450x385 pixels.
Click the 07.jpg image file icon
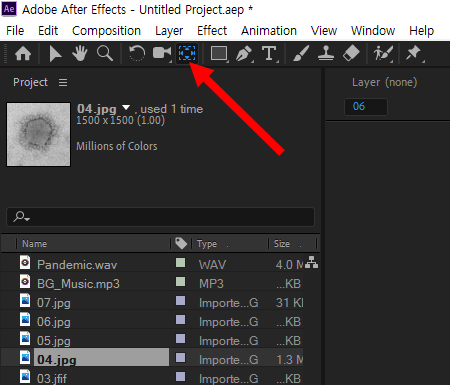point(25,300)
